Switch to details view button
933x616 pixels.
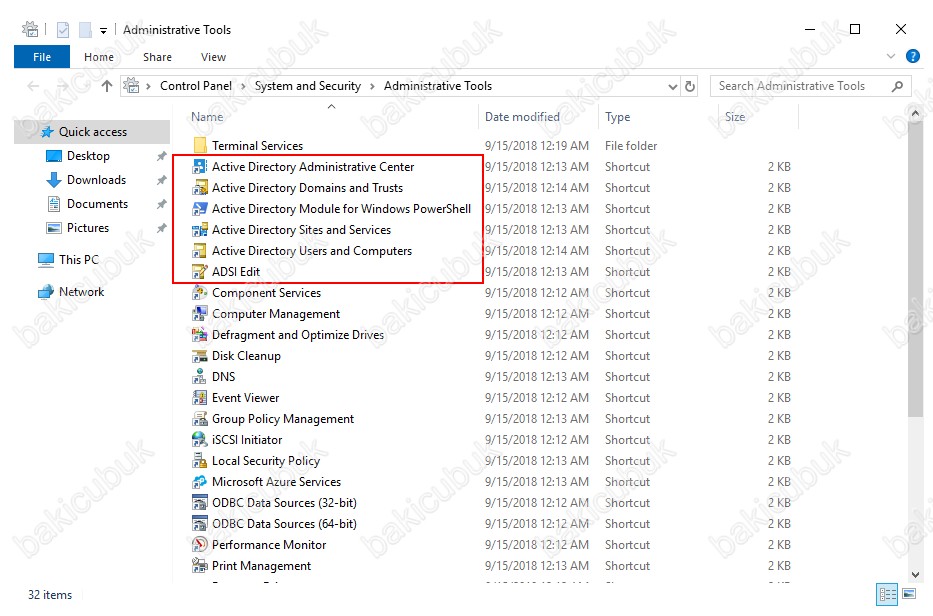pos(887,594)
